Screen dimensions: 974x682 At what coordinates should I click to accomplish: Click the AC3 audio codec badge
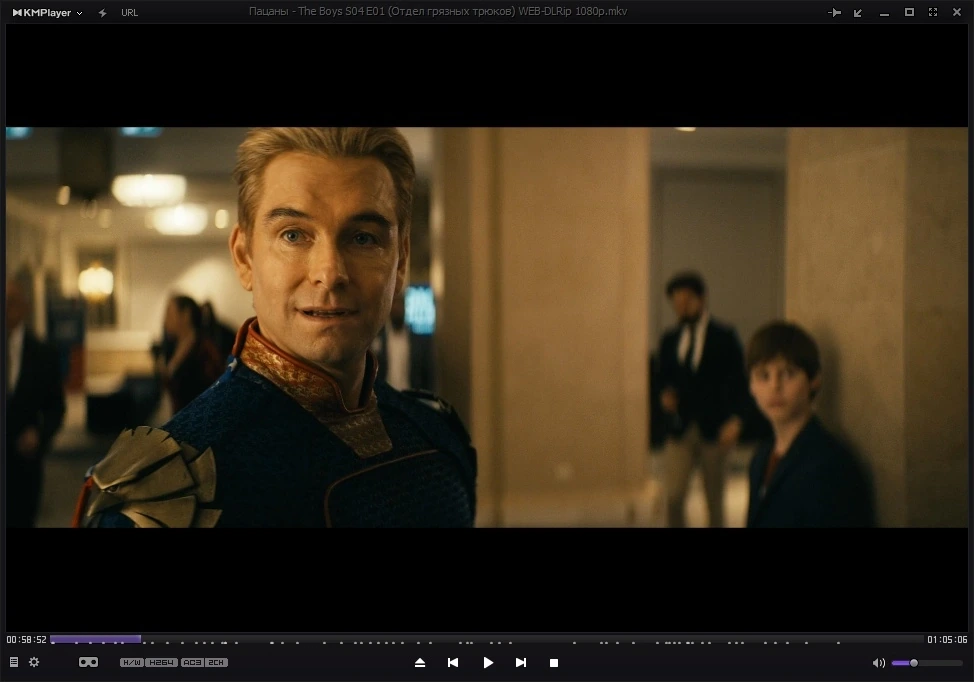[x=192, y=663]
